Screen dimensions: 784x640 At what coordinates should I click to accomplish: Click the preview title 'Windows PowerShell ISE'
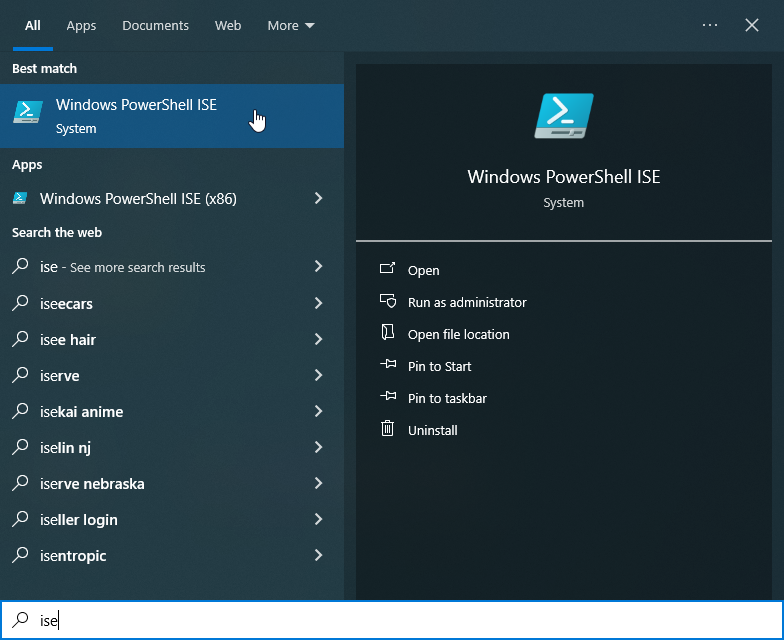pos(564,176)
